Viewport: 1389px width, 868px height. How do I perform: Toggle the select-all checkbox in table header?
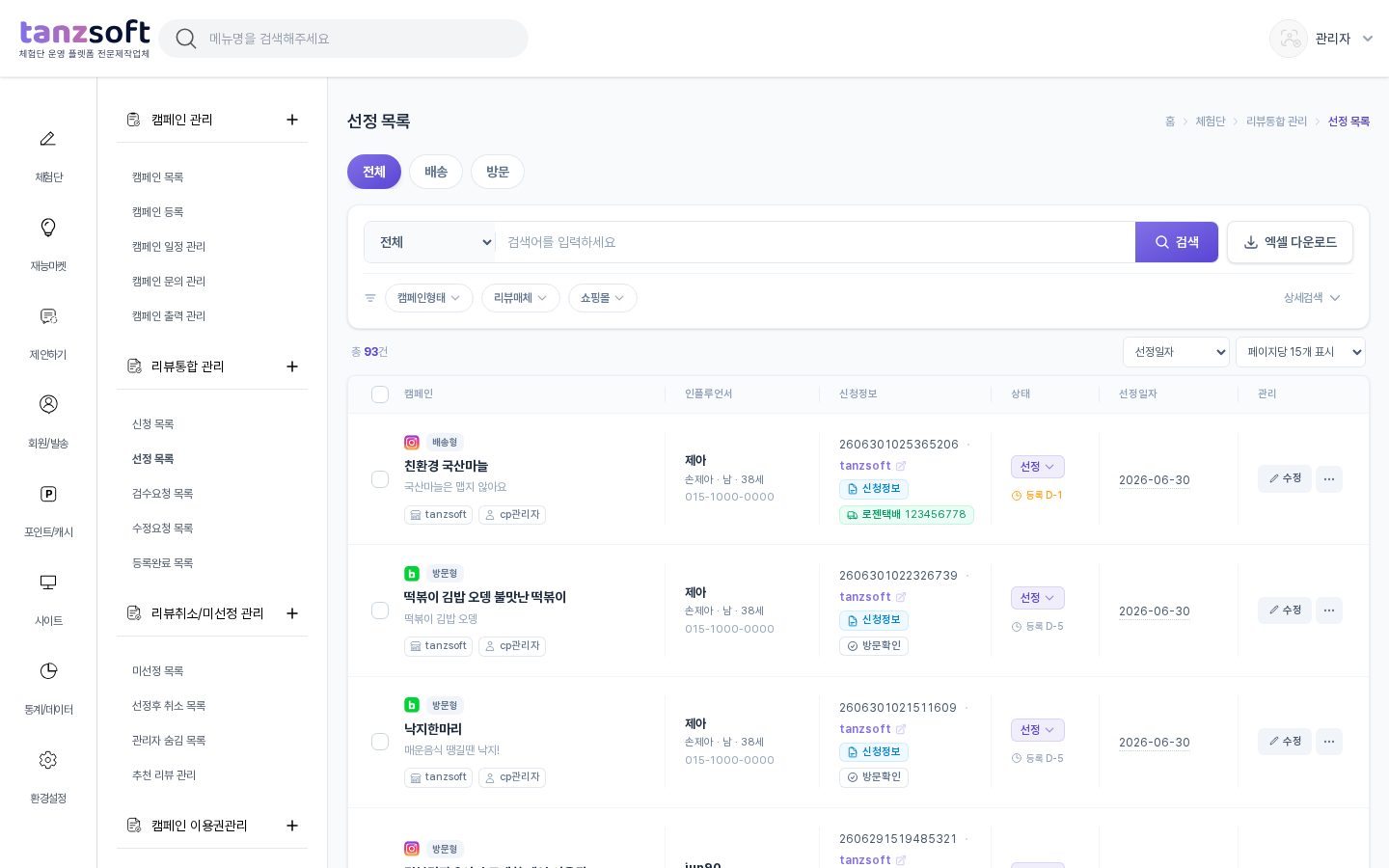tap(380, 394)
